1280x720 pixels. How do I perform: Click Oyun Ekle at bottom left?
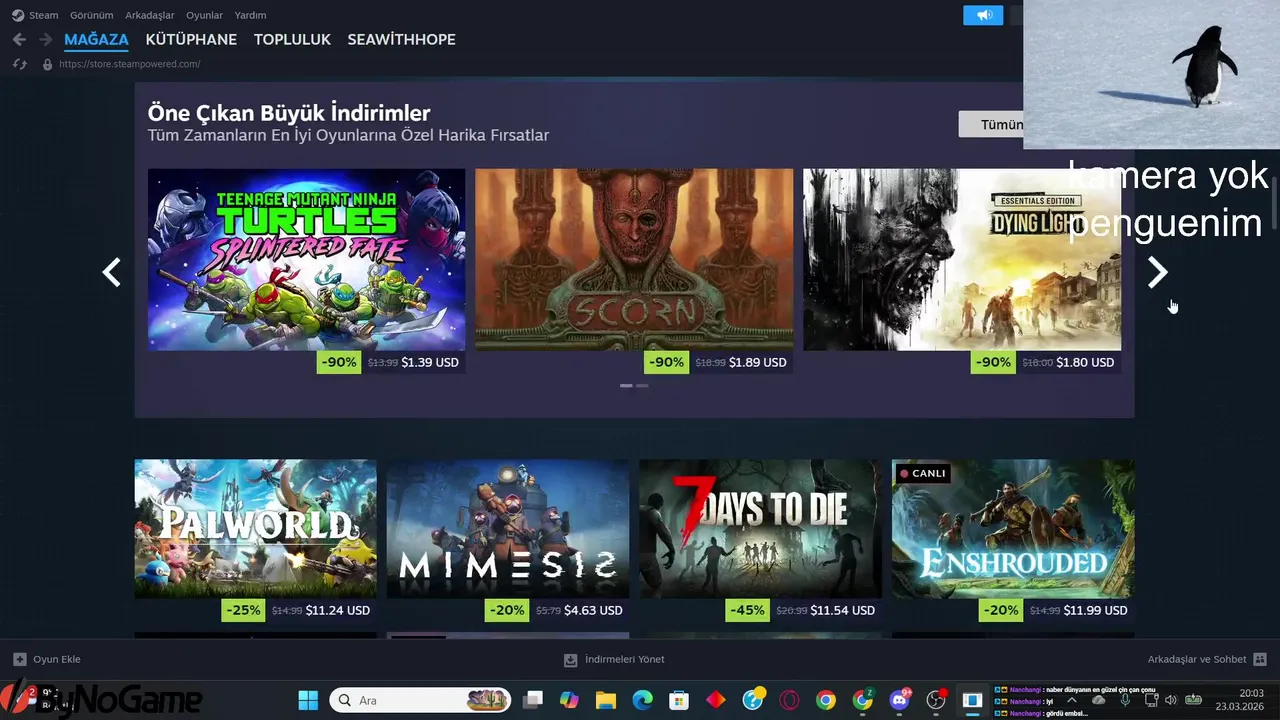pyautogui.click(x=57, y=659)
